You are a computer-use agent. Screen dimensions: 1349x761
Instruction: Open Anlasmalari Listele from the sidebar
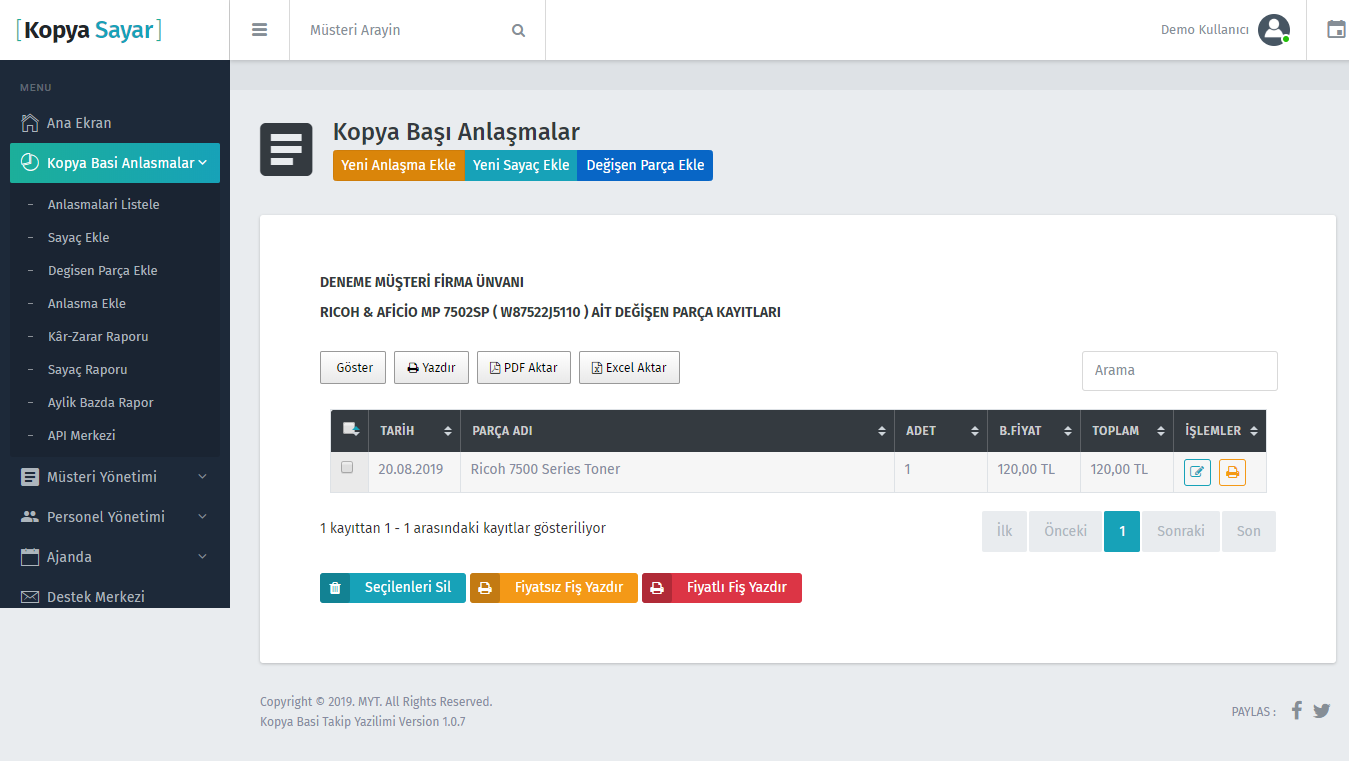coord(104,204)
